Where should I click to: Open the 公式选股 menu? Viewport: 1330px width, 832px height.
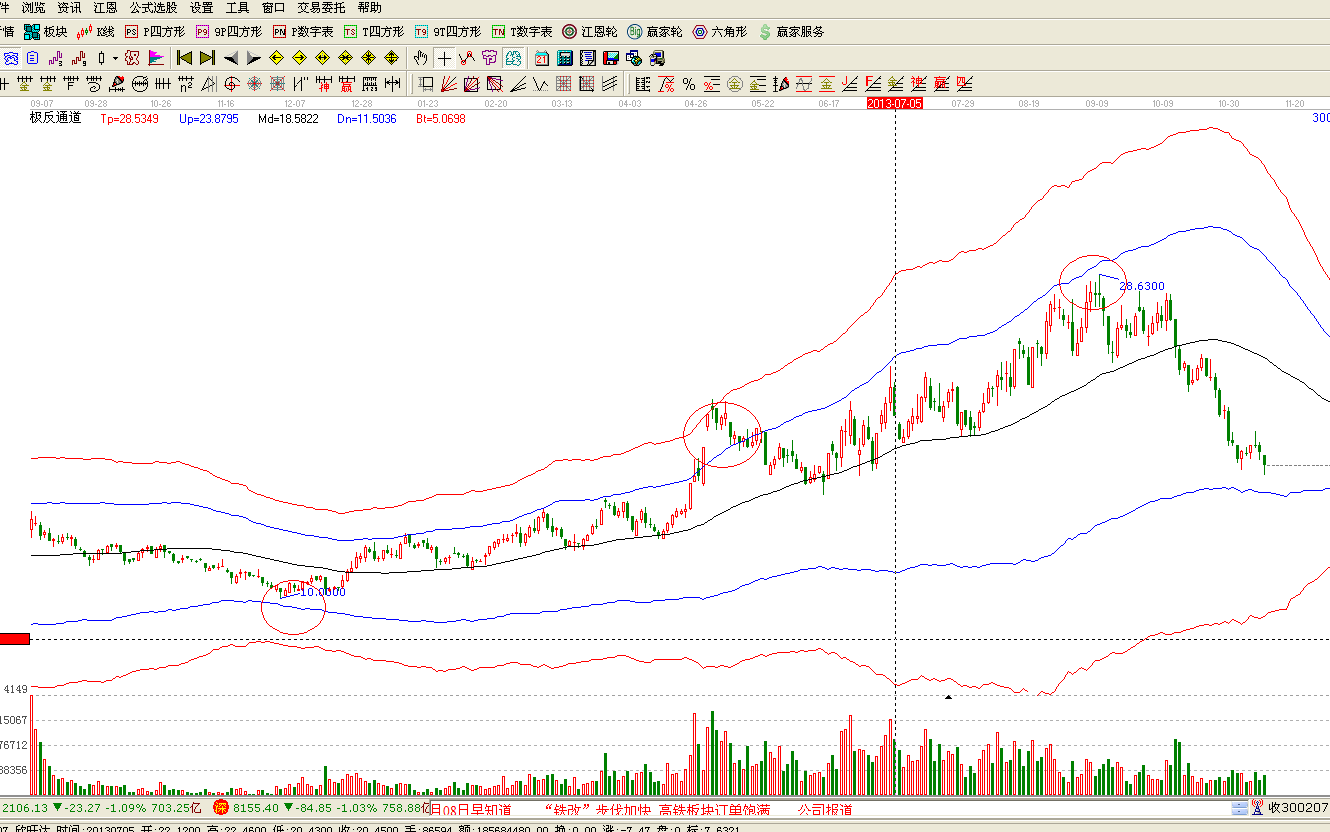click(x=153, y=8)
